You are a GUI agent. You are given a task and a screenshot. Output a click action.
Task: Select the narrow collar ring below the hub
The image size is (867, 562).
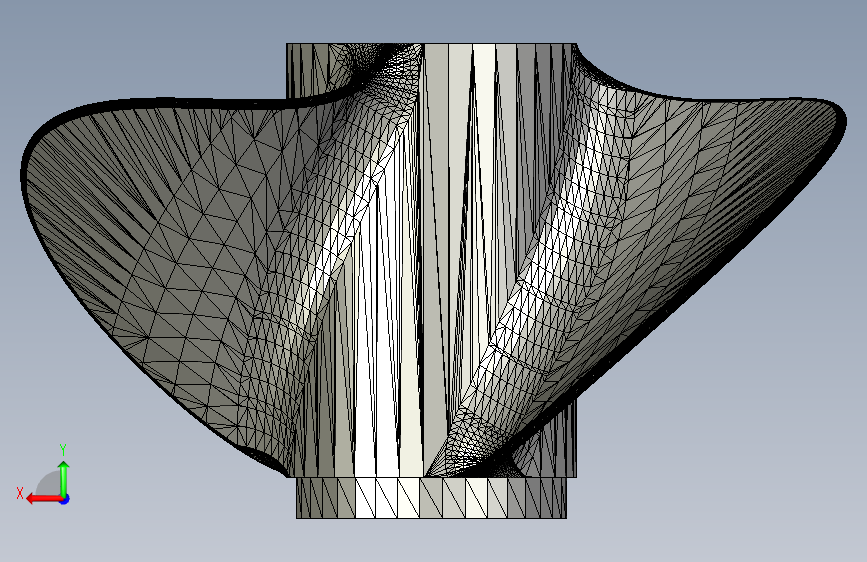[431, 498]
